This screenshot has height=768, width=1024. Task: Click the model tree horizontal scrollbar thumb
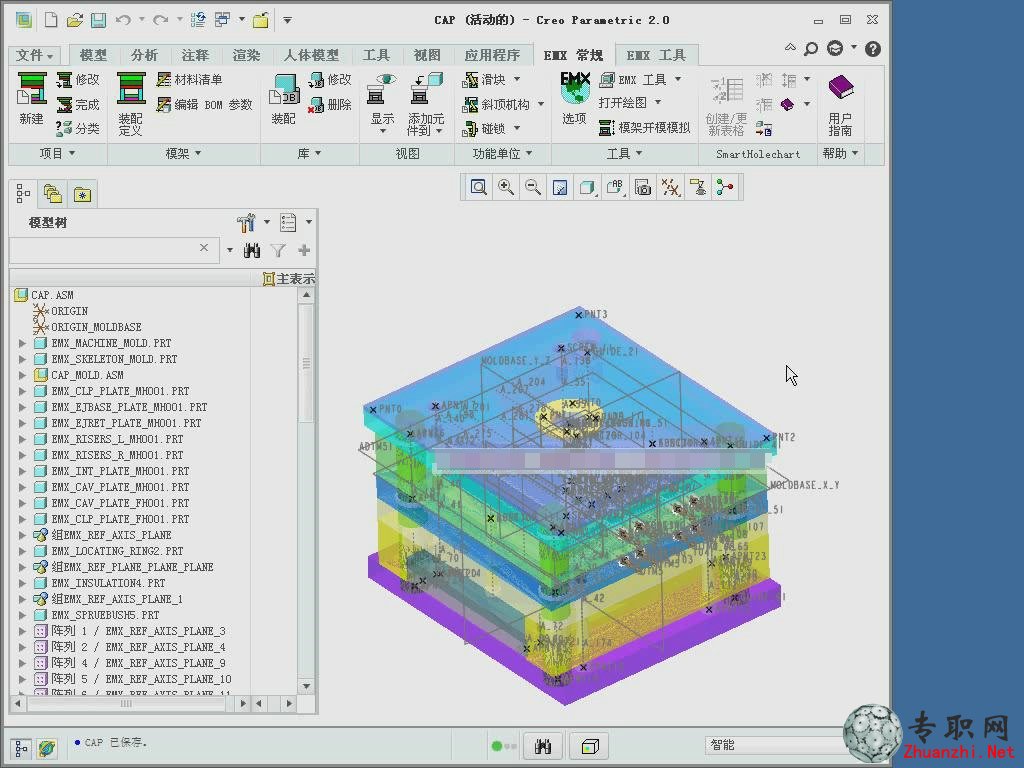126,704
